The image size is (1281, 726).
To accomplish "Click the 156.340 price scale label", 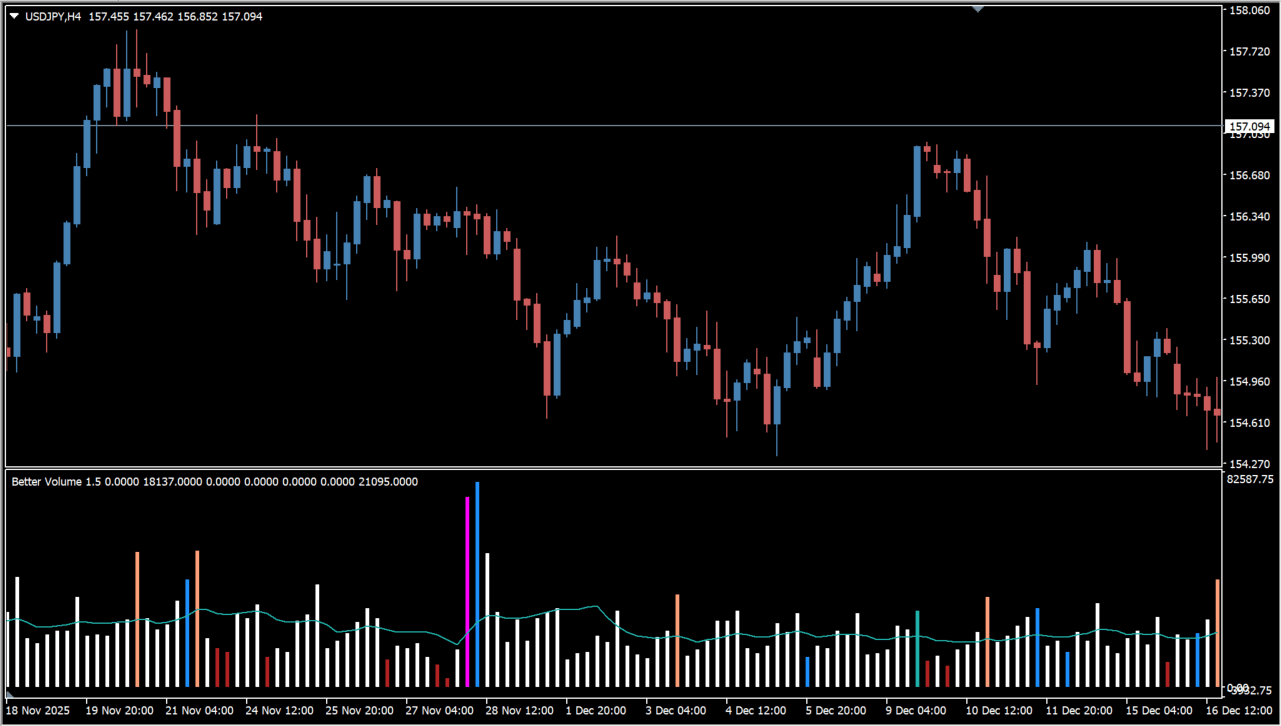I will [x=1250, y=217].
